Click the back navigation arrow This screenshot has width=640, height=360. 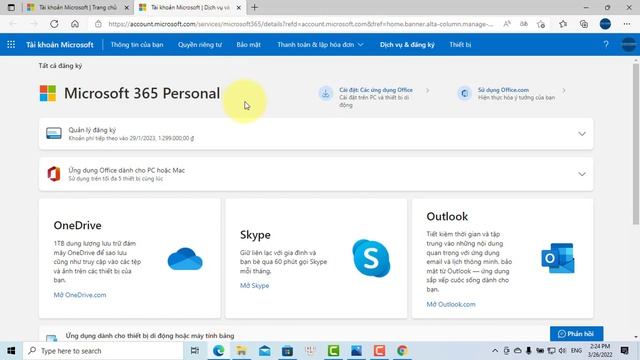tap(13, 24)
